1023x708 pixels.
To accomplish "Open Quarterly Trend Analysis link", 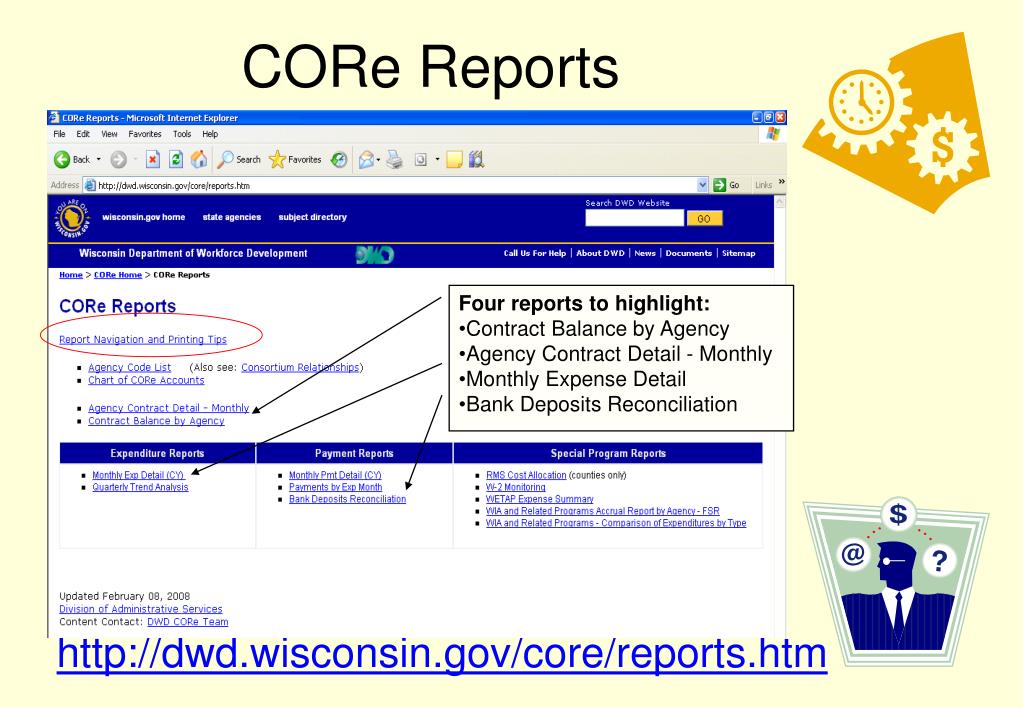I will point(140,487).
